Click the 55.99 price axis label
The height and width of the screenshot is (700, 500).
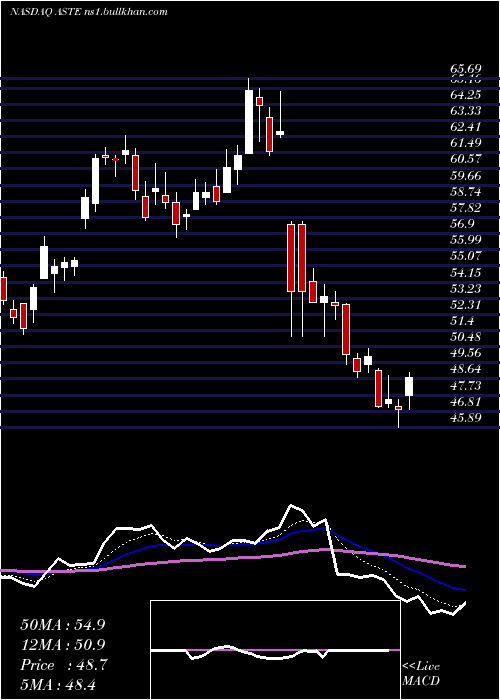466,240
